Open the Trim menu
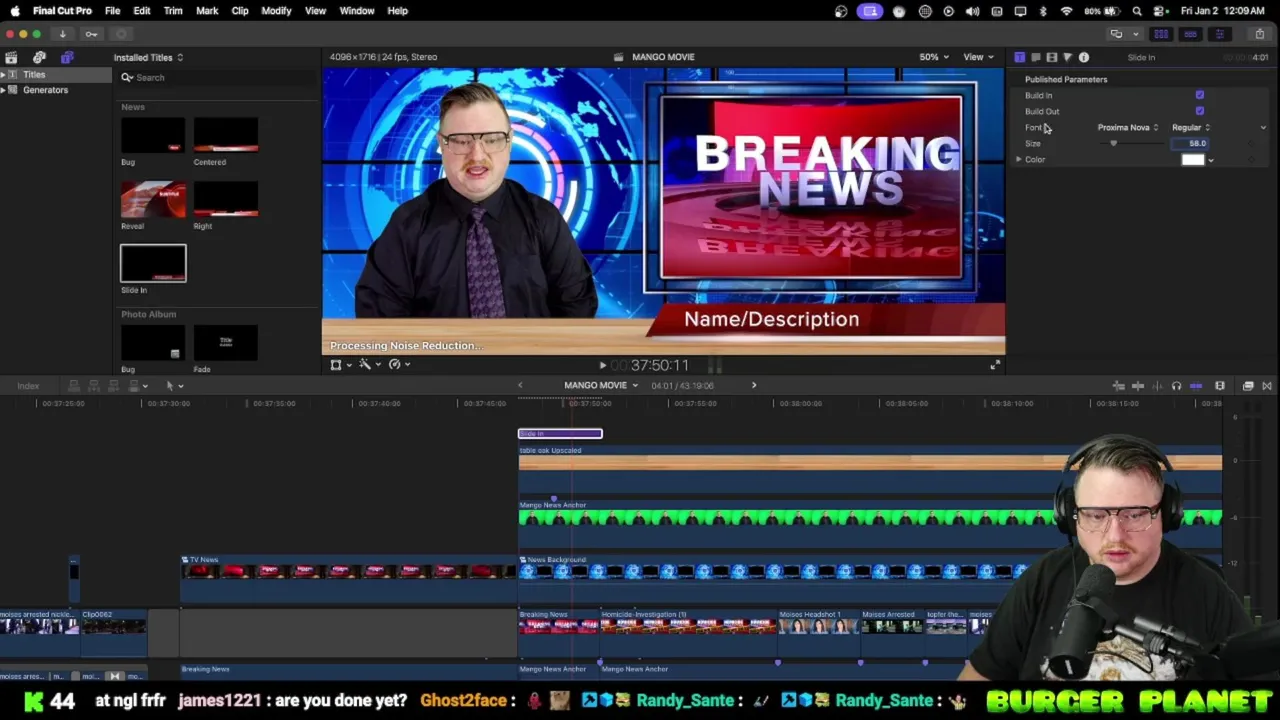Image resolution: width=1280 pixels, height=720 pixels. (173, 11)
